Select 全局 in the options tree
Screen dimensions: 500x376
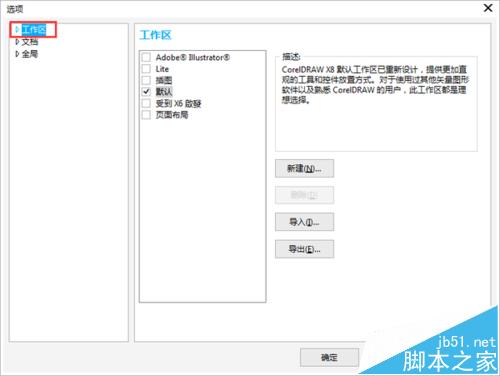pyautogui.click(x=30, y=54)
